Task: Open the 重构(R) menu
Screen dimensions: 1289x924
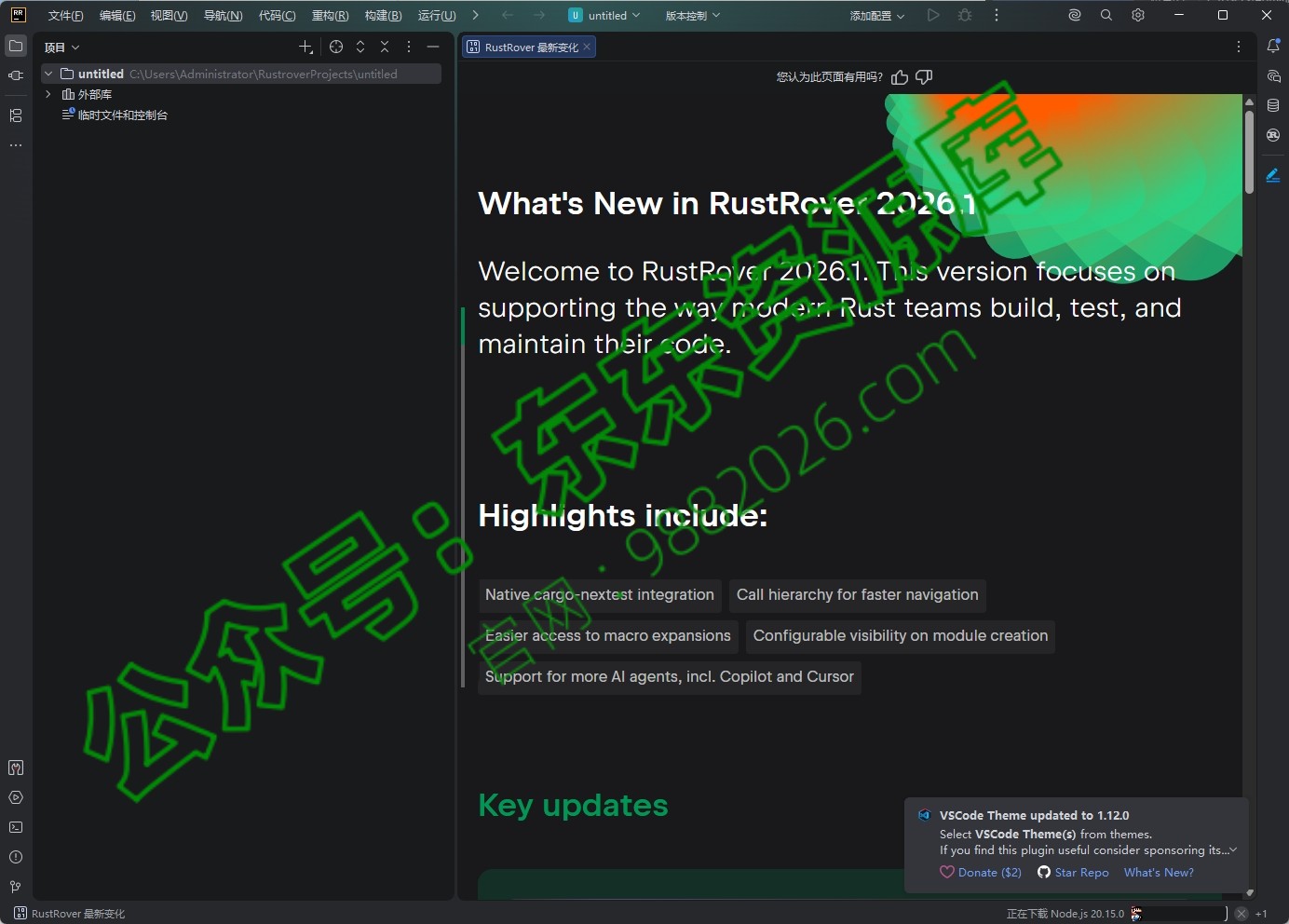Action: point(330,16)
